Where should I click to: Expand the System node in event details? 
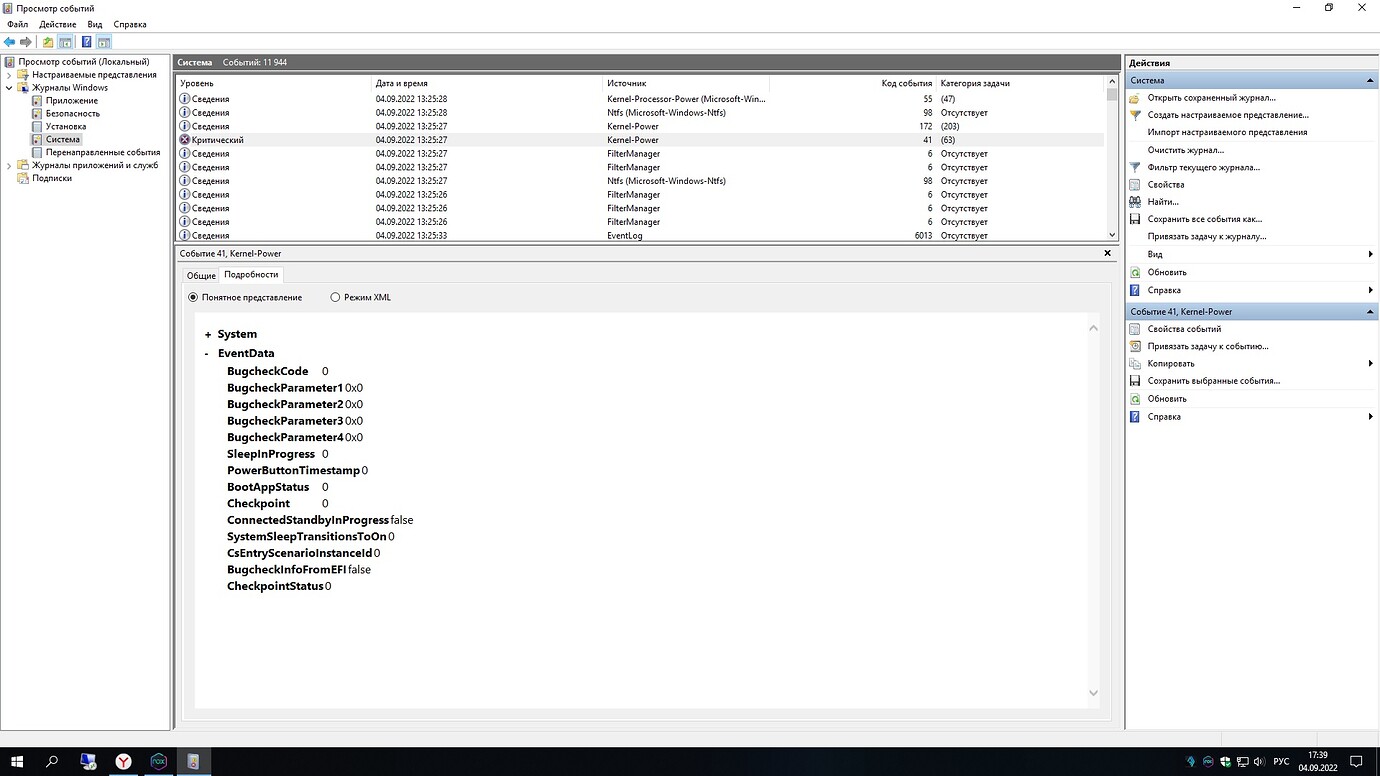tap(208, 335)
